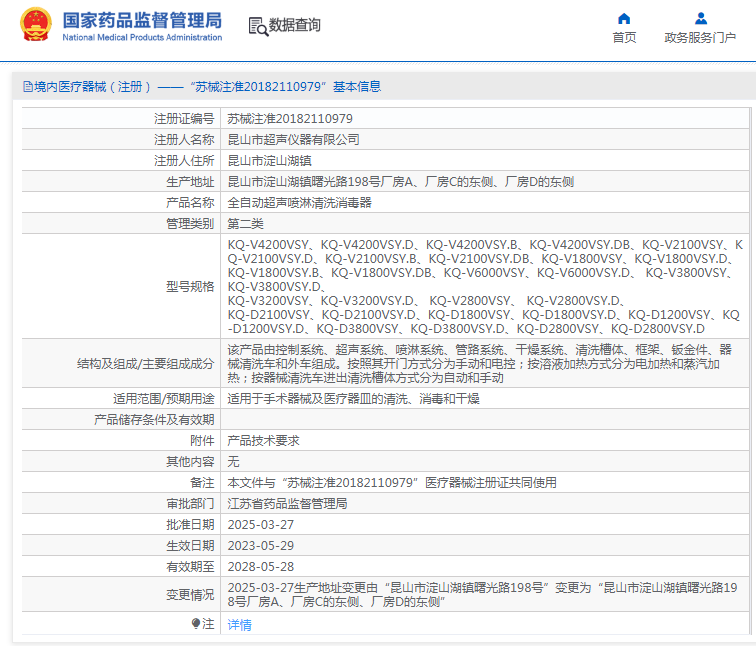Click the 首页 house icon
This screenshot has width=756, height=646.
[x=624, y=18]
